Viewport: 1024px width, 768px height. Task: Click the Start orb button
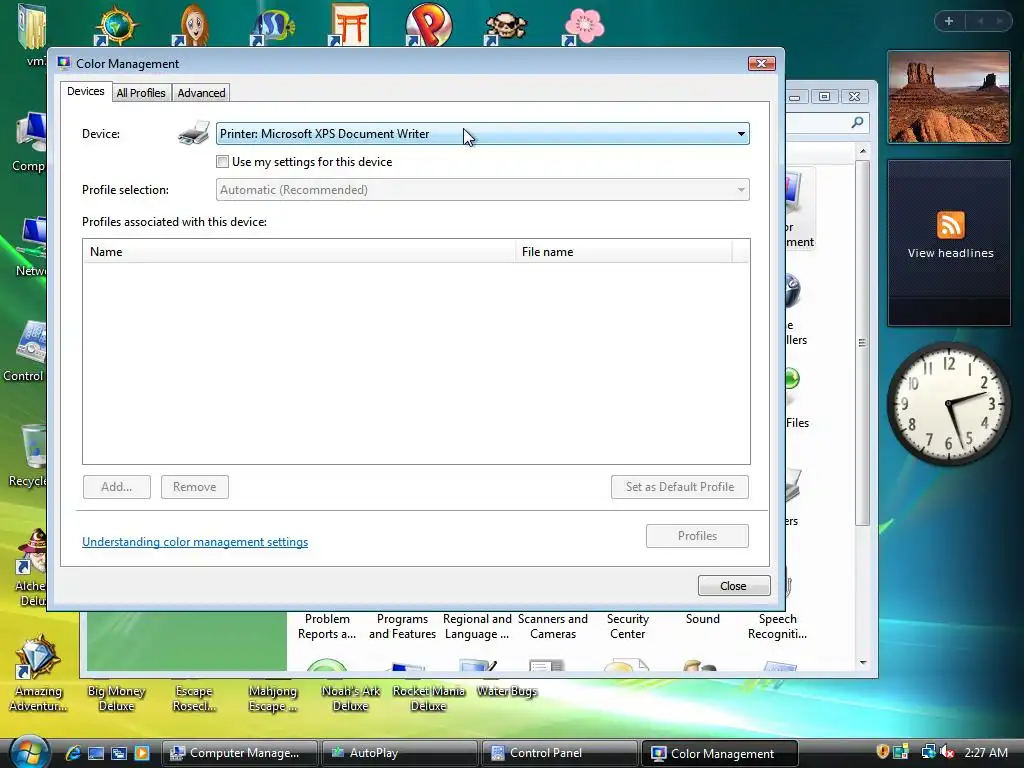29,752
